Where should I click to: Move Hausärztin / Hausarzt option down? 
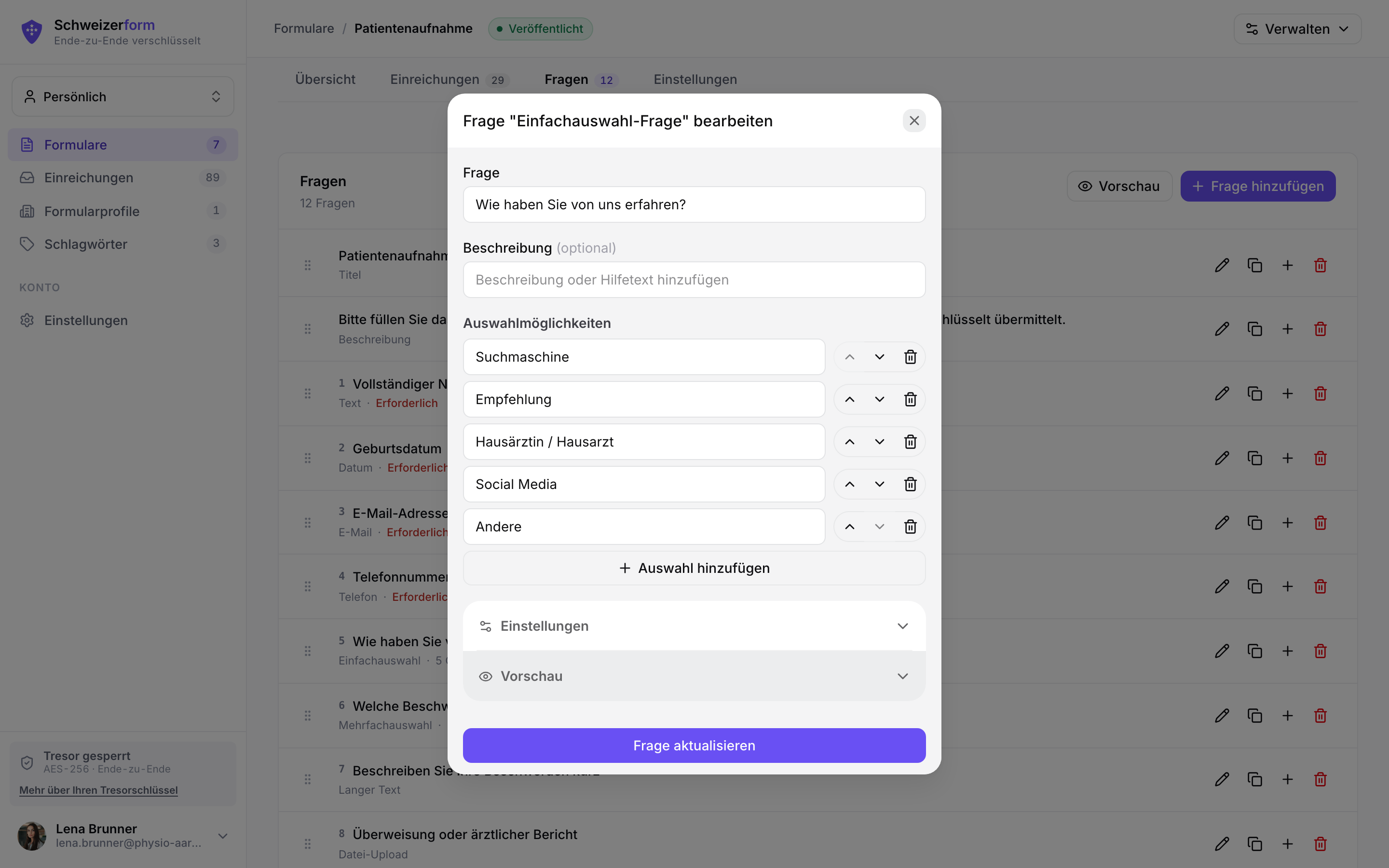tap(879, 442)
